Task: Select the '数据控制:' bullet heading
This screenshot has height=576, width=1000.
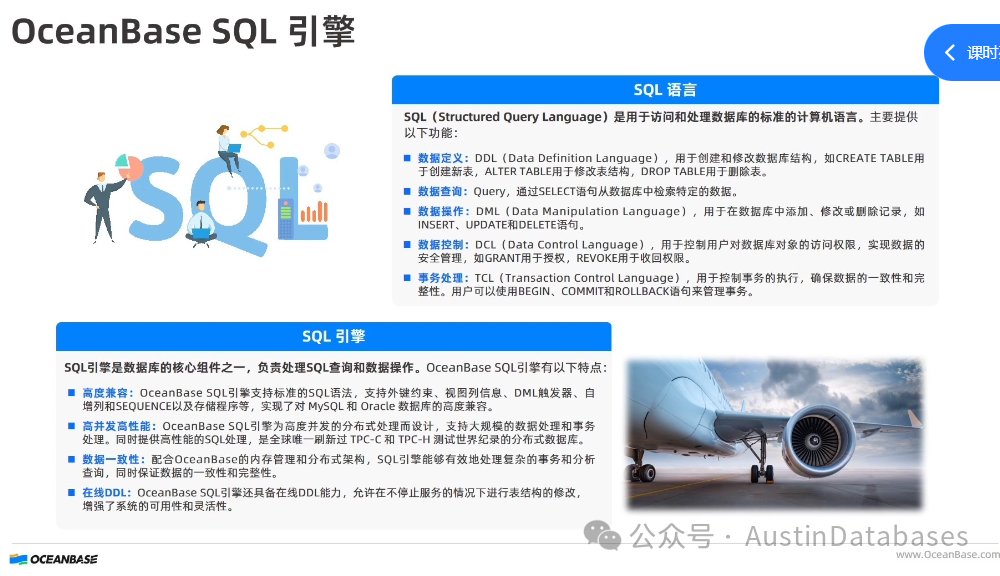Action: click(443, 244)
